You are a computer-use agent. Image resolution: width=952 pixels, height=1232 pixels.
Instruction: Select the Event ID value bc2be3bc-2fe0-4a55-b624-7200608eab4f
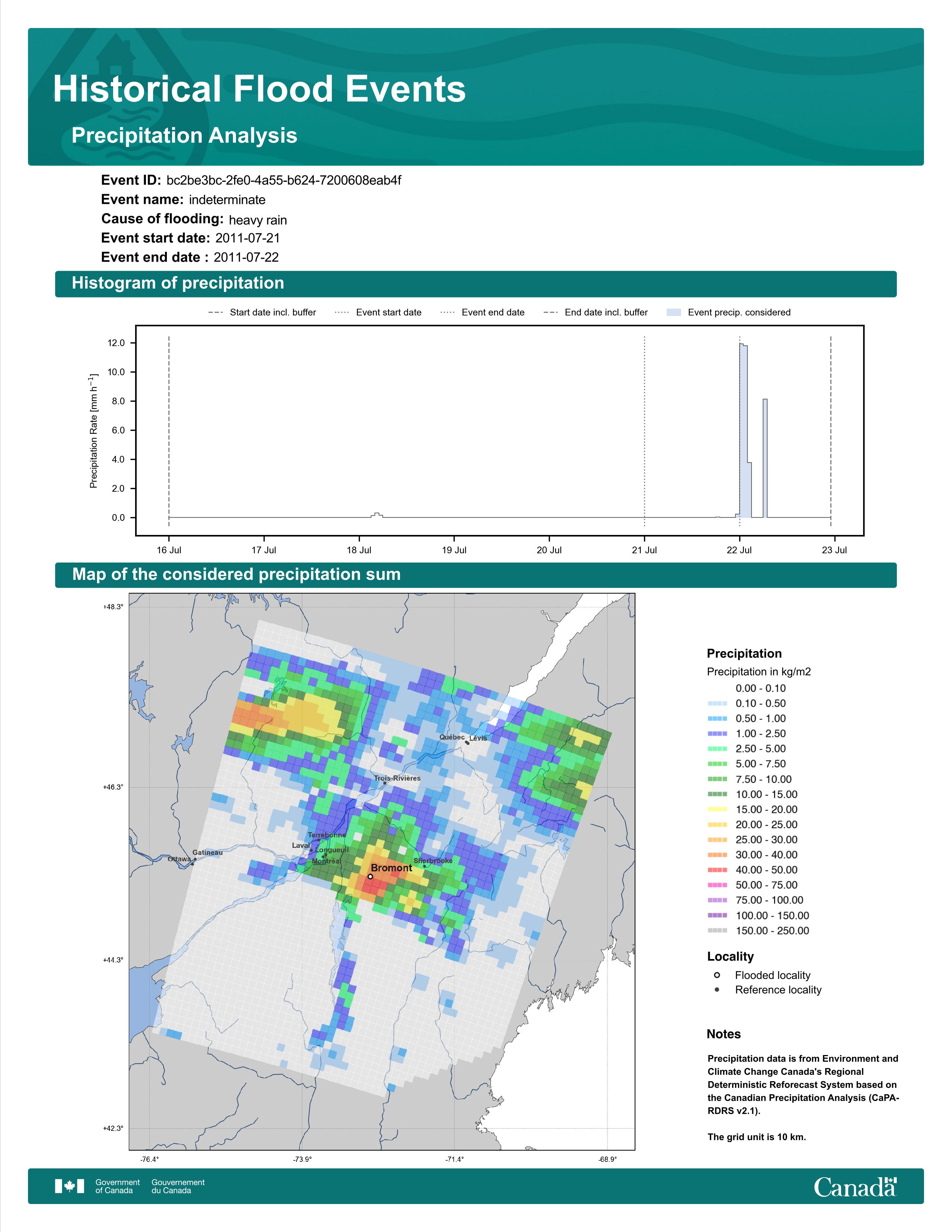click(x=284, y=181)
